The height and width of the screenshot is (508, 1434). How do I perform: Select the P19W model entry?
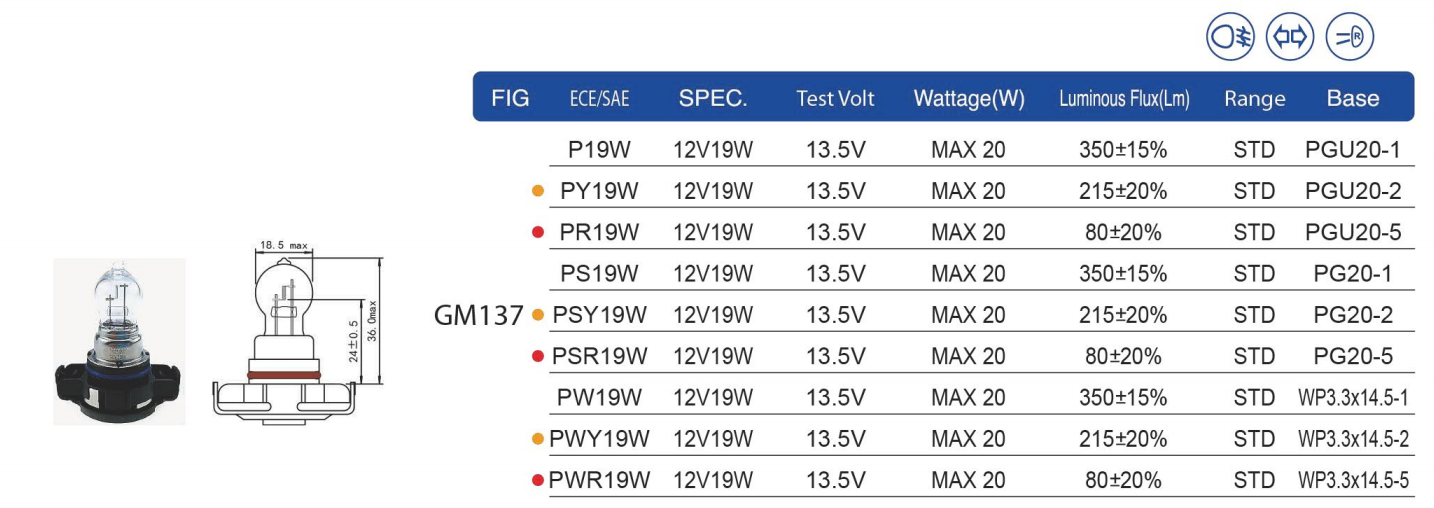tap(599, 150)
